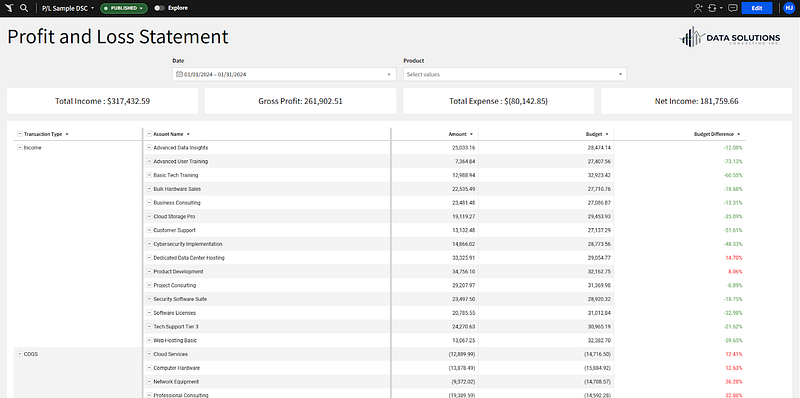
Task: Collapse the Advanced User Training row
Action: click(x=149, y=161)
